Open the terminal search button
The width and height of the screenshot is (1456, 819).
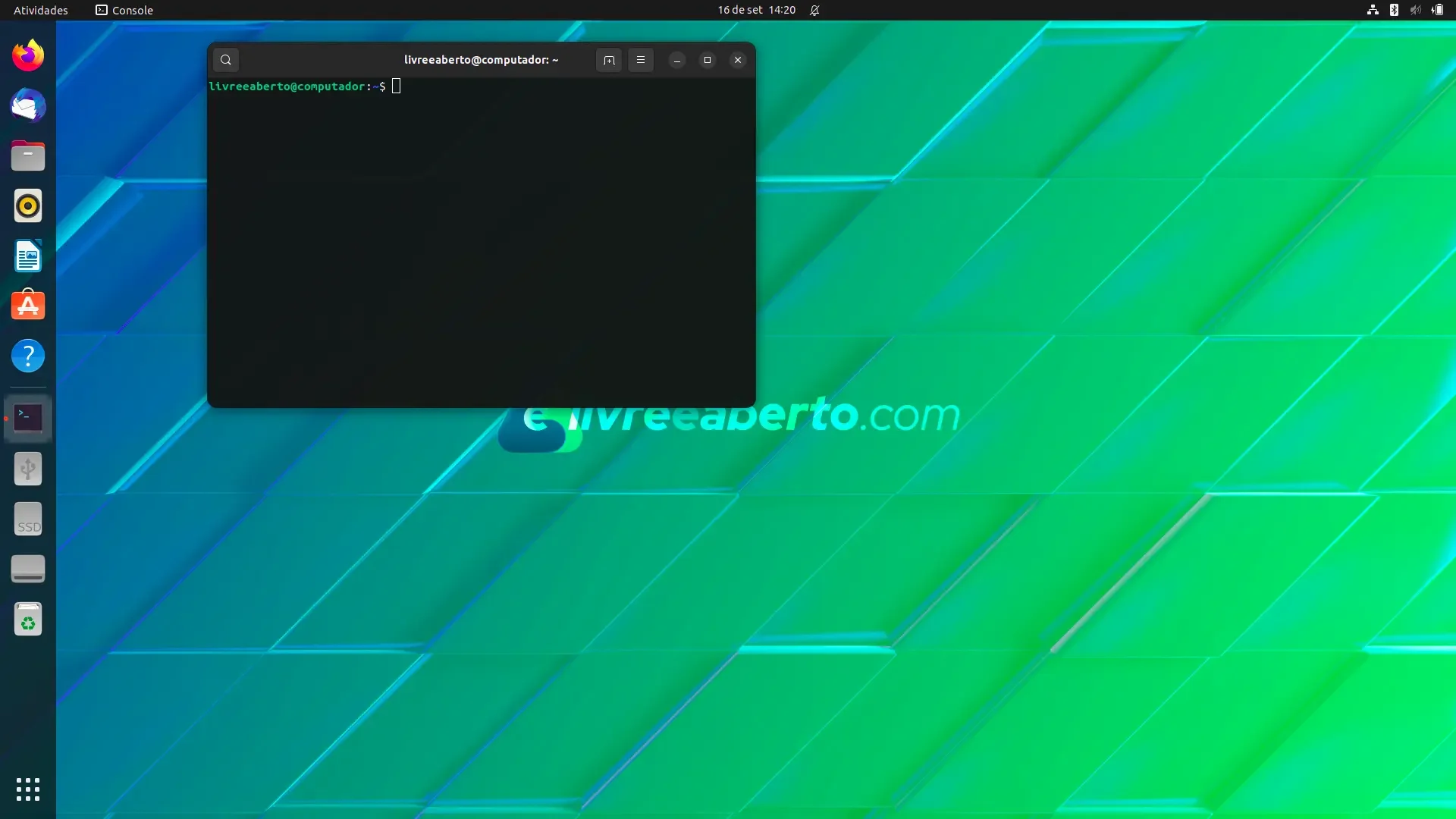tap(226, 60)
